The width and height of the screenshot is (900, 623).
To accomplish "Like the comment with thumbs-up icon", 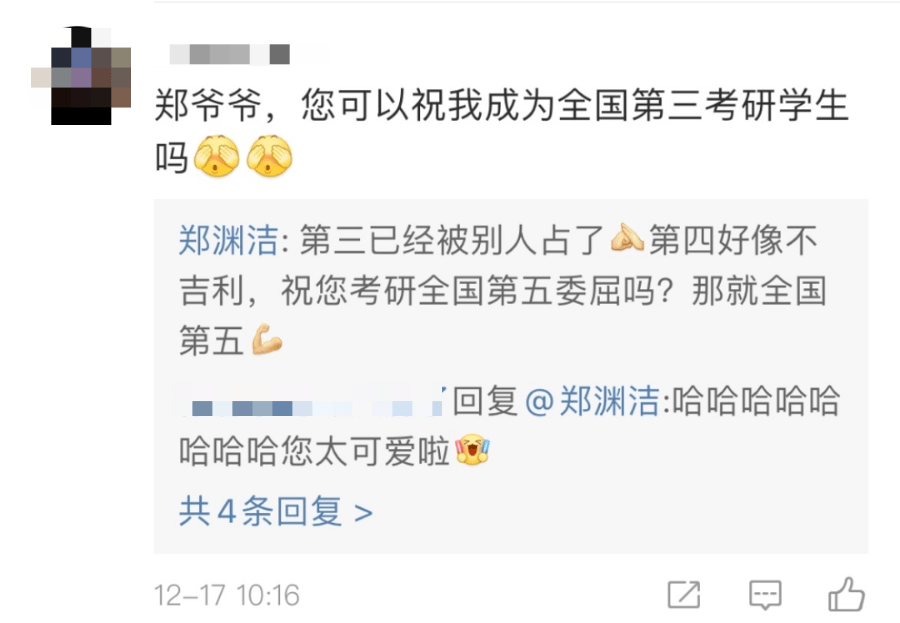I will click(847, 594).
